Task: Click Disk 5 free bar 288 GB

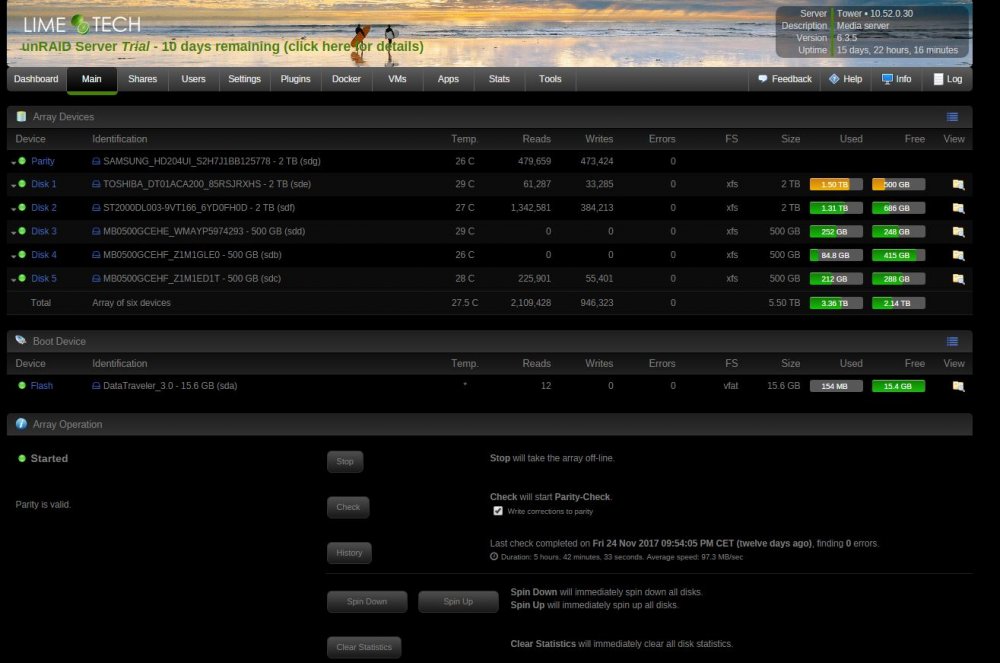Action: [x=898, y=279]
